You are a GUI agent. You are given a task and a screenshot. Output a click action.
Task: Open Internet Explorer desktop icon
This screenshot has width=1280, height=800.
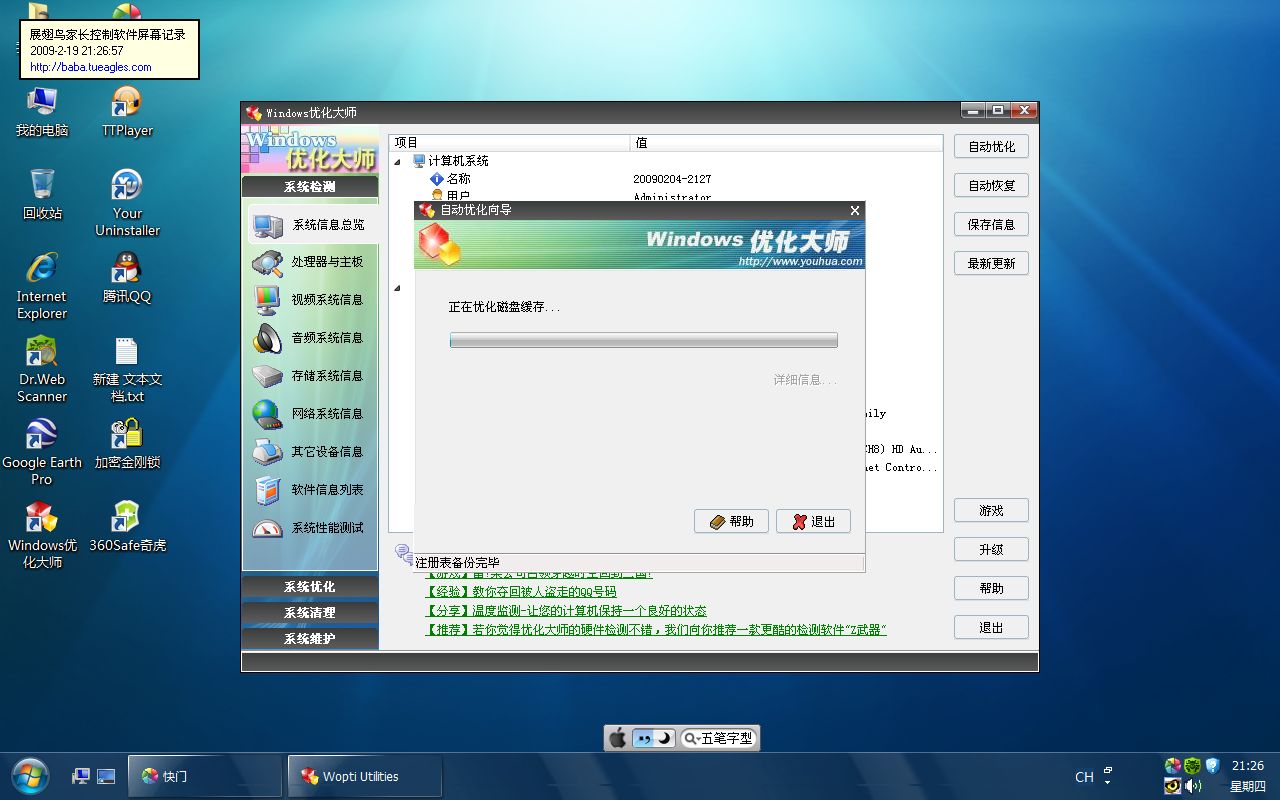pyautogui.click(x=42, y=286)
